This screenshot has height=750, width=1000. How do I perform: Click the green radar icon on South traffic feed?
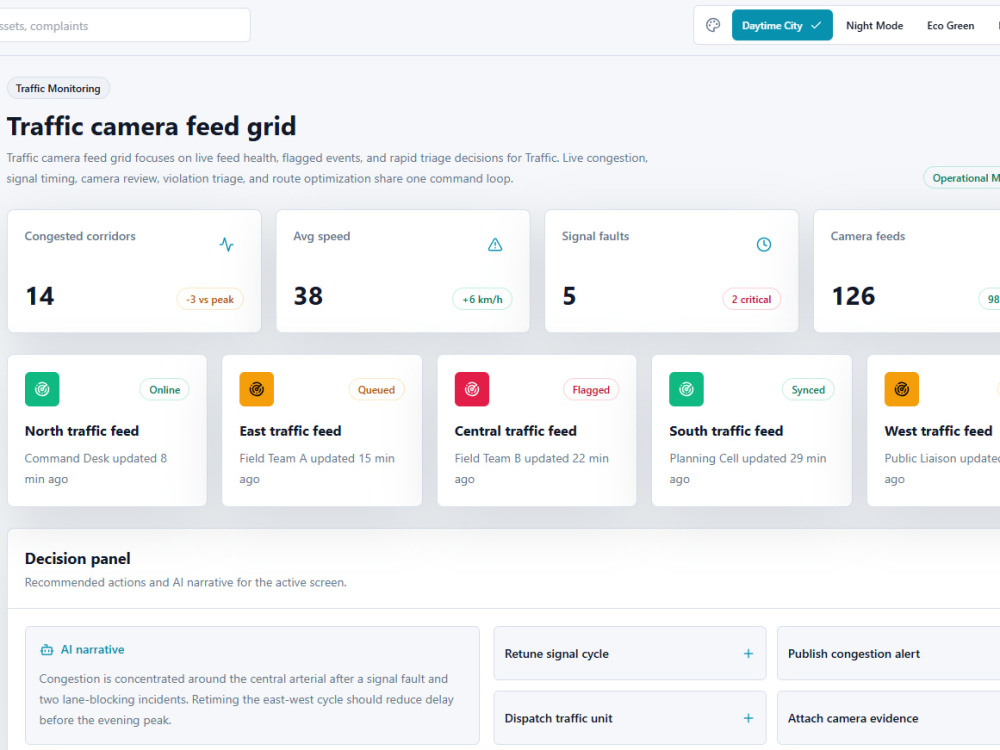click(x=686, y=389)
